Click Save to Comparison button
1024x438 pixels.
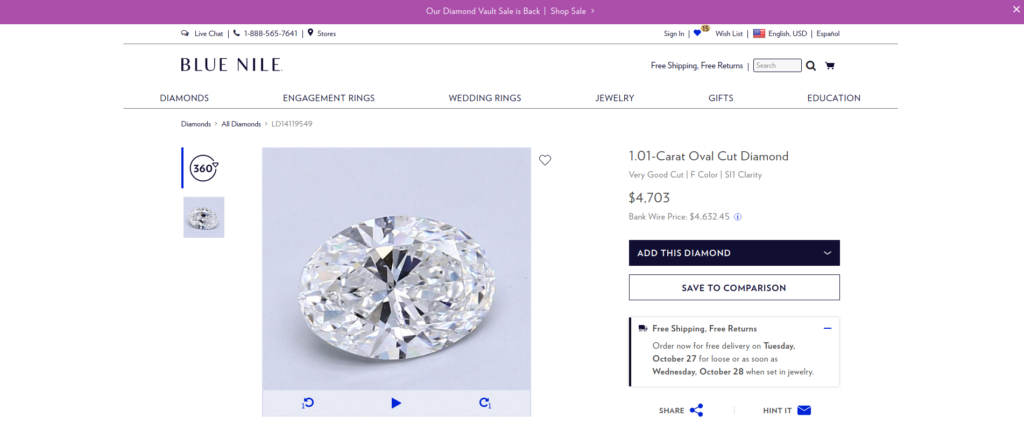point(734,288)
